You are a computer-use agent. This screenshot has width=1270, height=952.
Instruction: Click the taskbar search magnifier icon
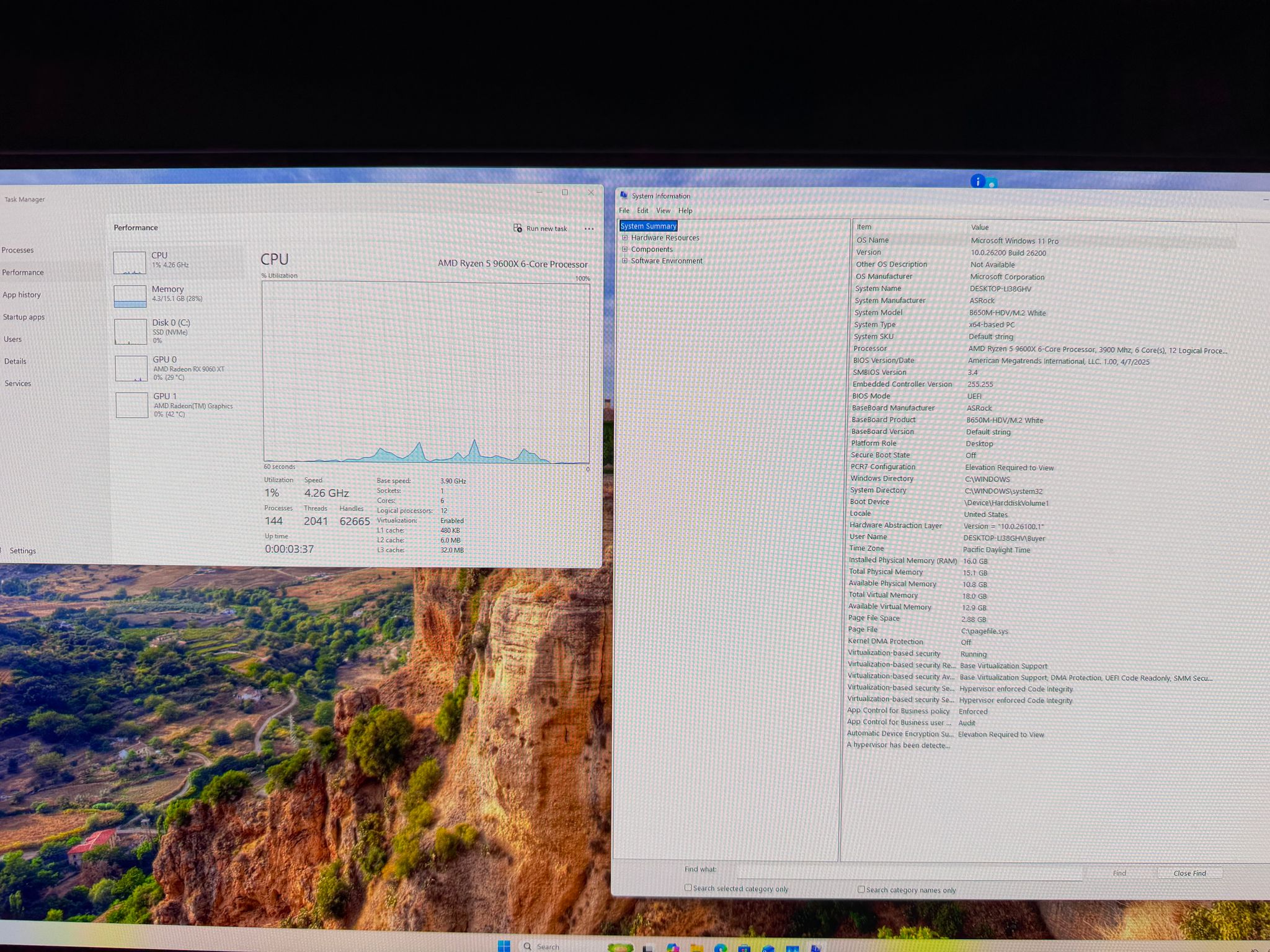pos(528,946)
